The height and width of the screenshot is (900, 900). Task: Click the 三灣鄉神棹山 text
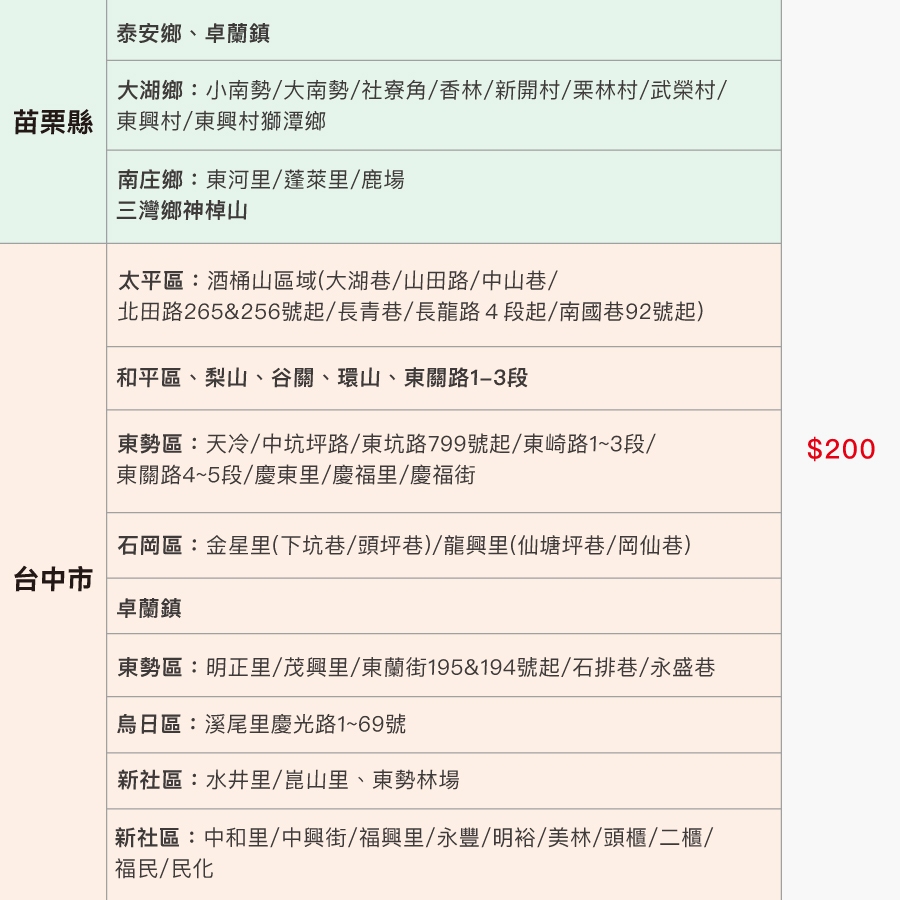(182, 211)
